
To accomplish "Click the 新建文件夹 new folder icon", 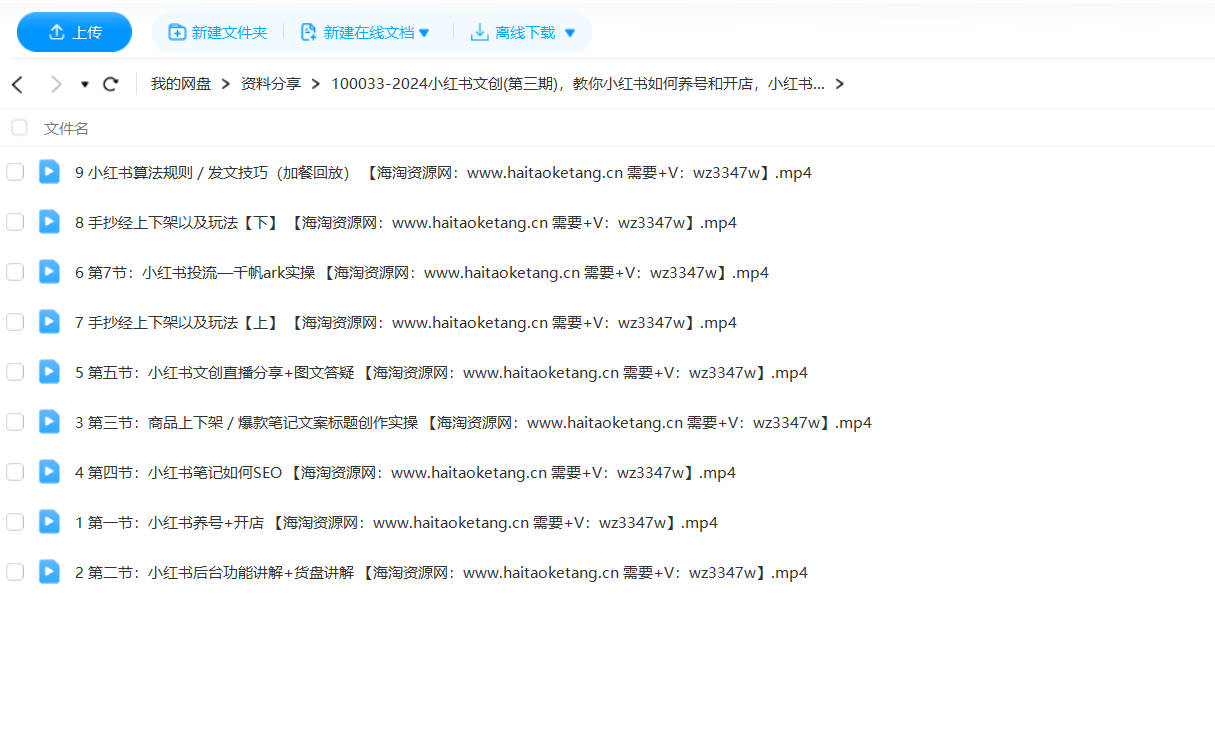I will click(x=177, y=32).
